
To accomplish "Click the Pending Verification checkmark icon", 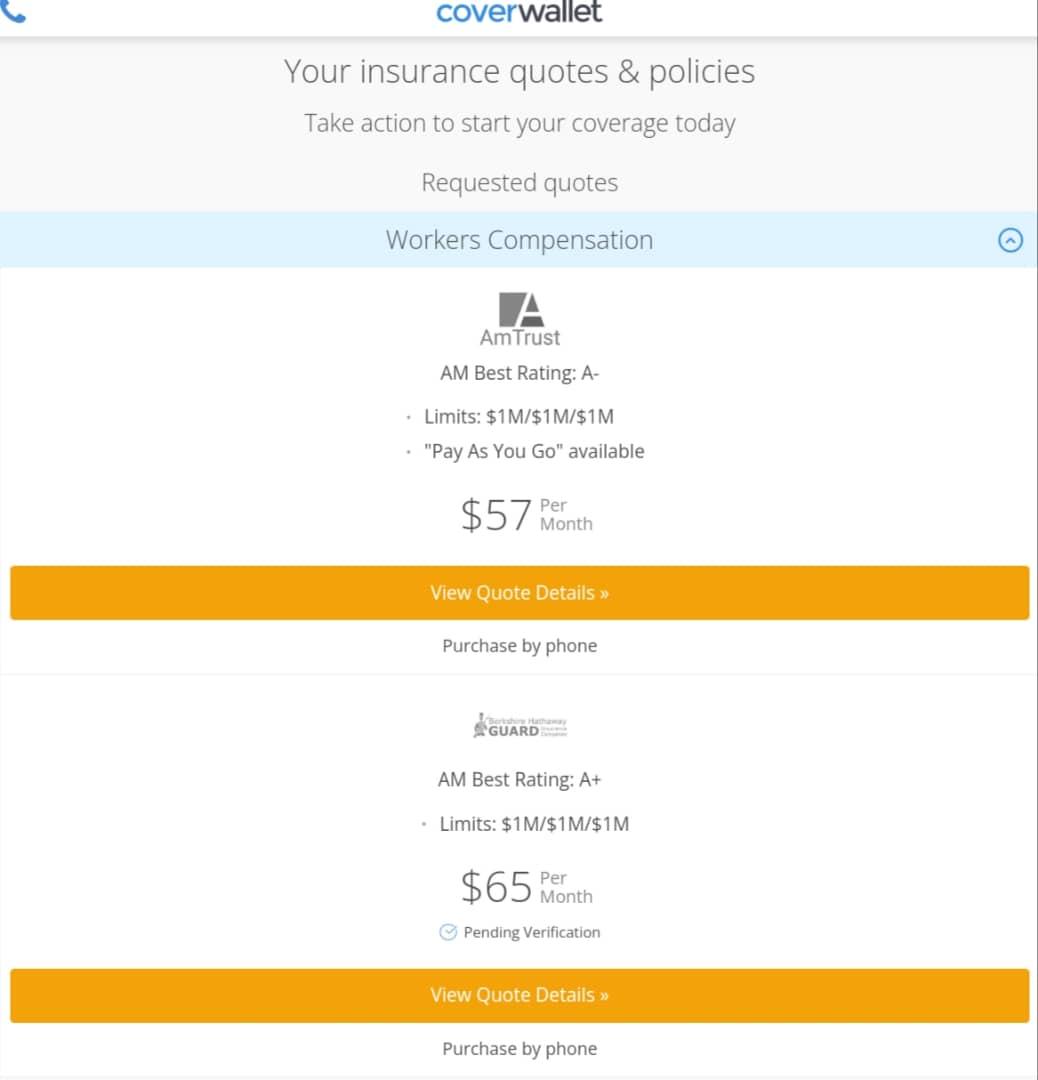I will (x=448, y=932).
